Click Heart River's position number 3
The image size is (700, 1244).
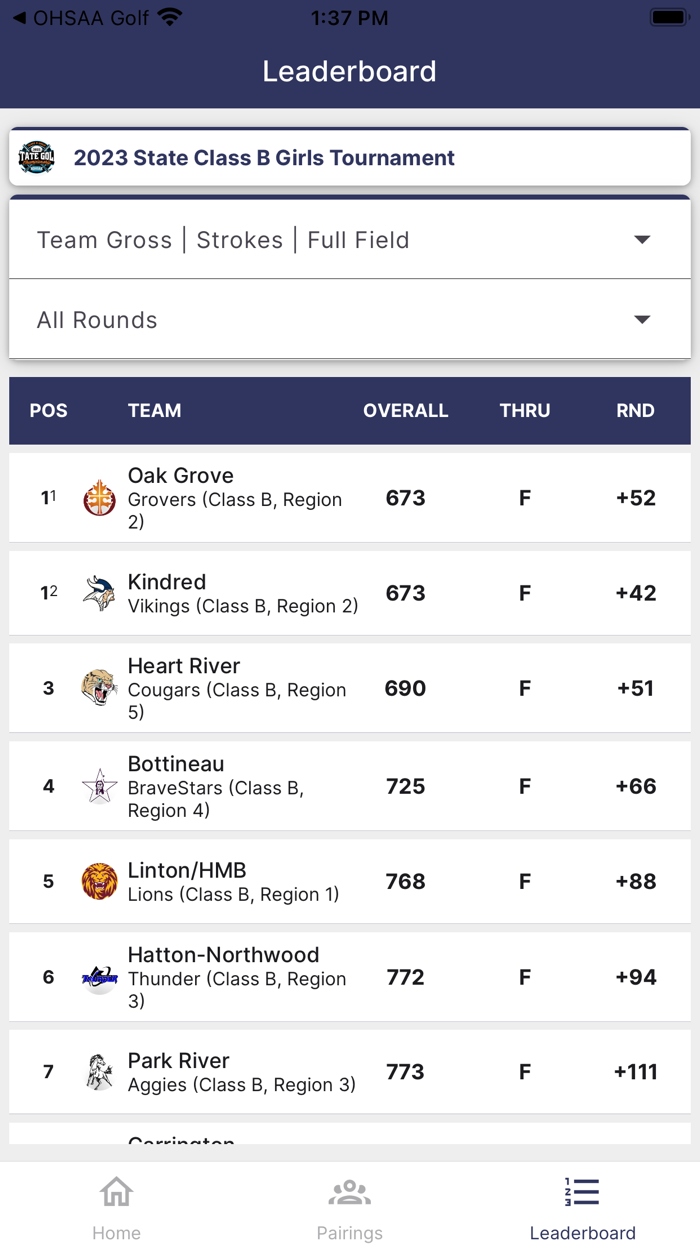point(47,688)
